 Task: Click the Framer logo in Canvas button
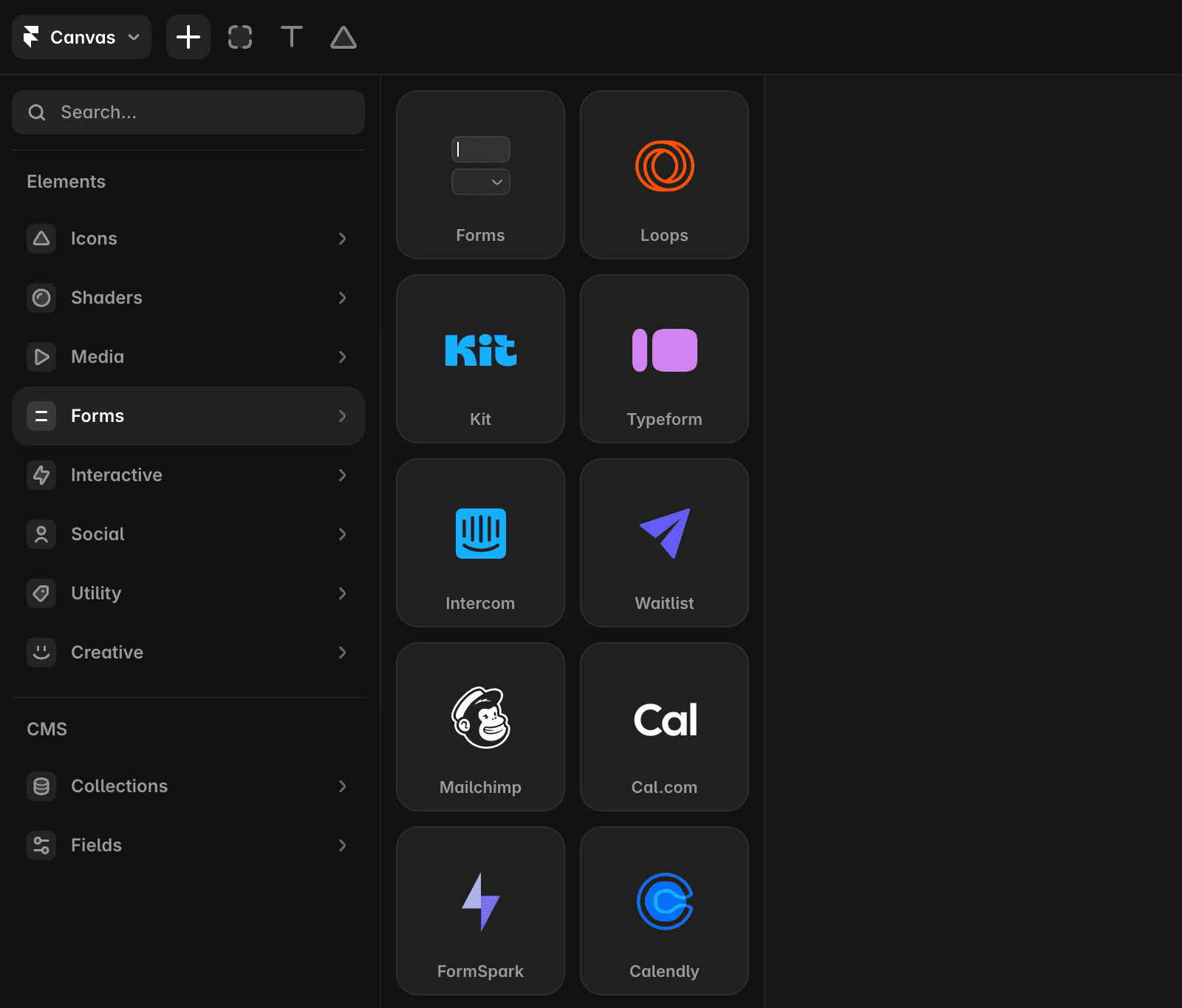click(31, 37)
